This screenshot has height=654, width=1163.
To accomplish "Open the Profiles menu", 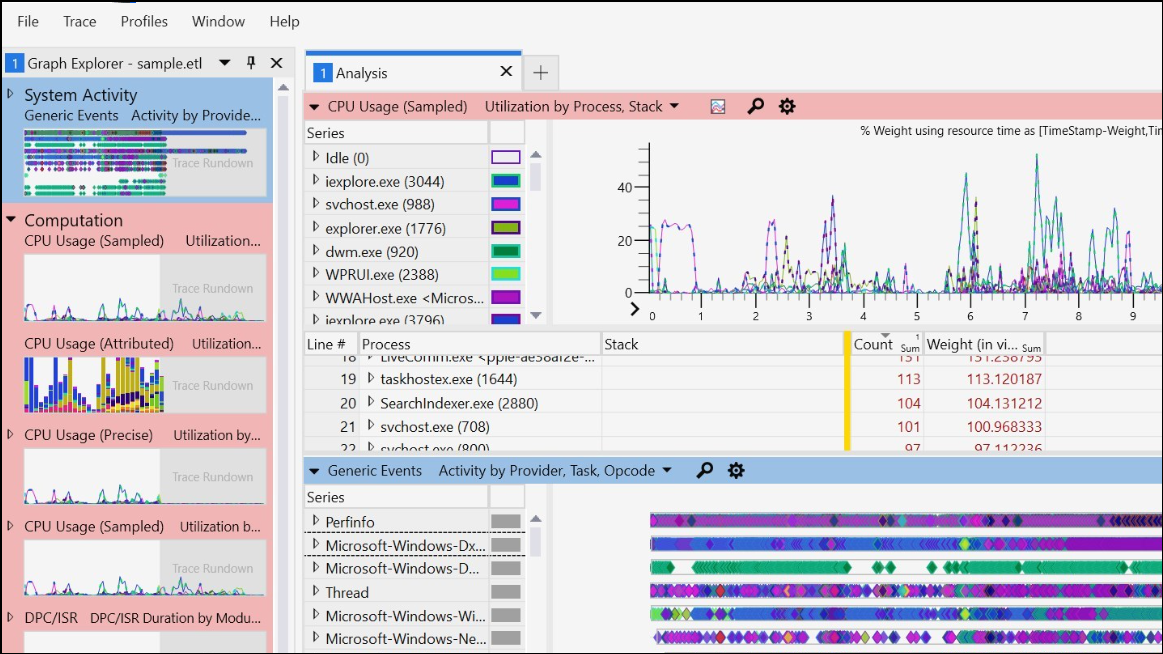I will click(x=144, y=21).
